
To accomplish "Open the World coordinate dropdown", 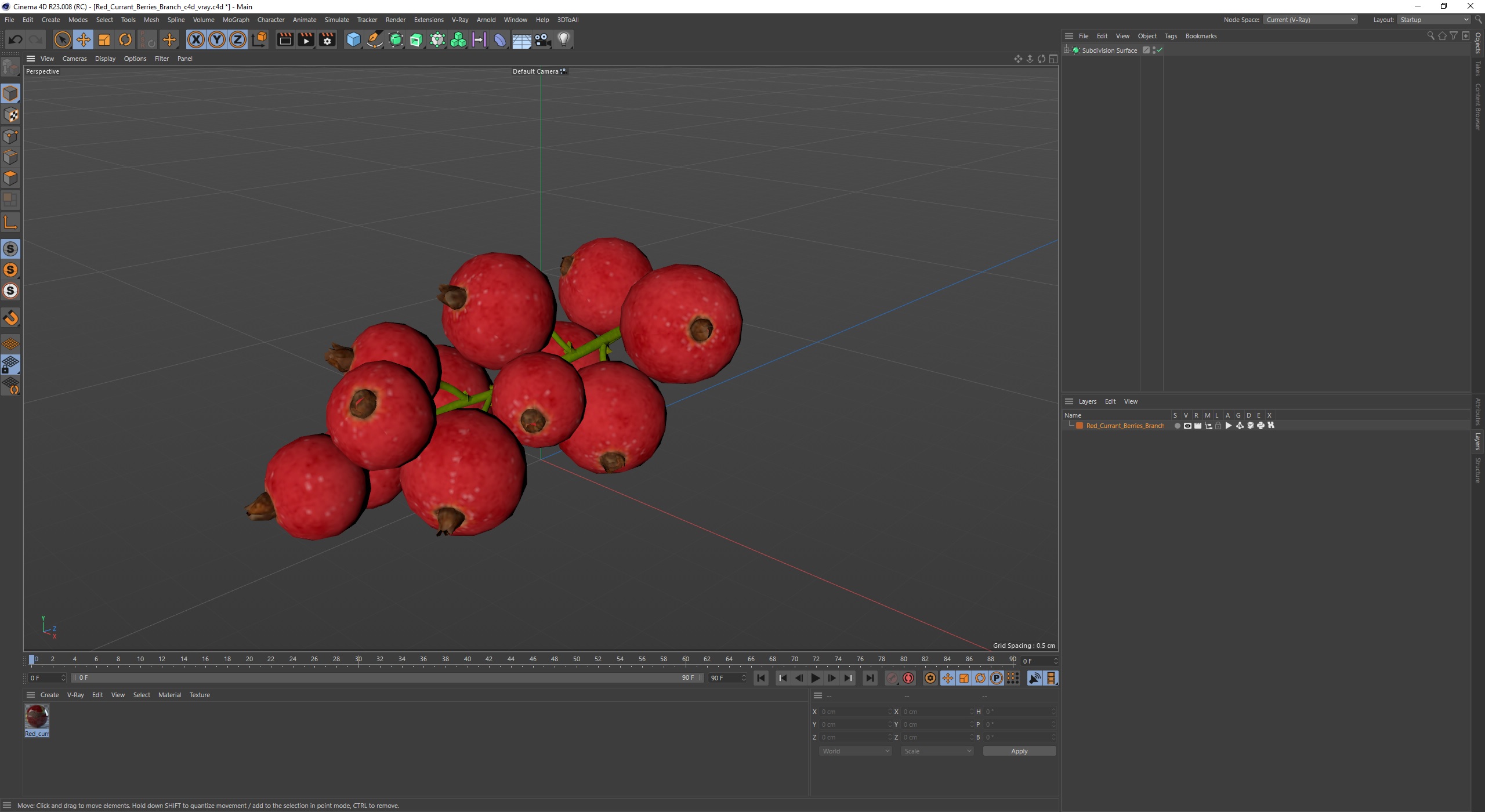I will tap(855, 751).
